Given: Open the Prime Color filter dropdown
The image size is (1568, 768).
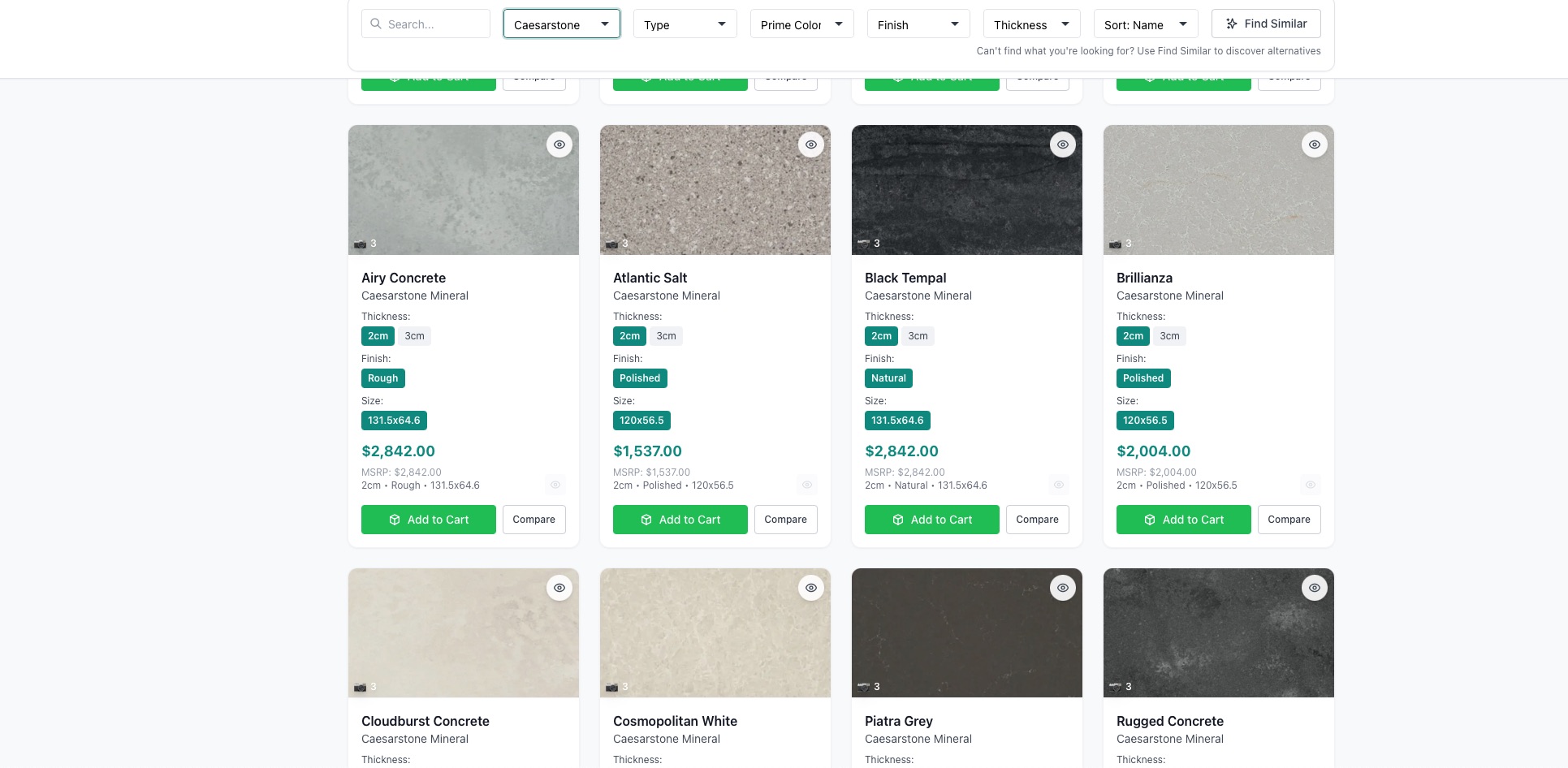Looking at the screenshot, I should (802, 24).
